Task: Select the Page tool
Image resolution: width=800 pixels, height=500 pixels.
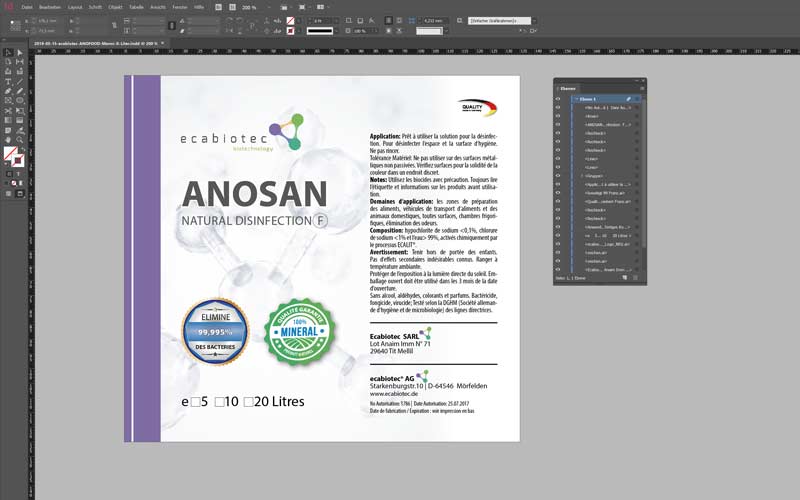Action: tap(8, 62)
